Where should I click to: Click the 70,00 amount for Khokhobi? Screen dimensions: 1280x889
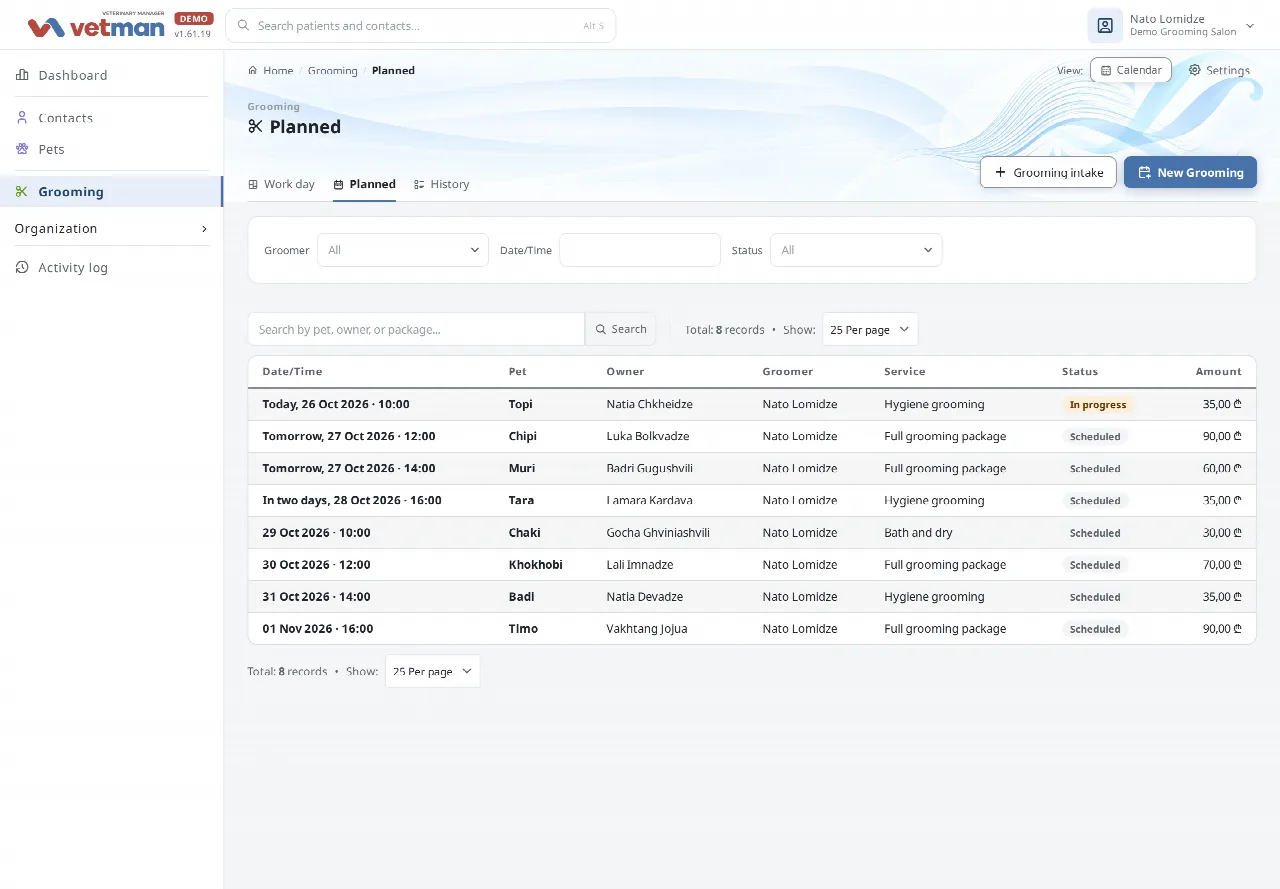[1222, 565]
